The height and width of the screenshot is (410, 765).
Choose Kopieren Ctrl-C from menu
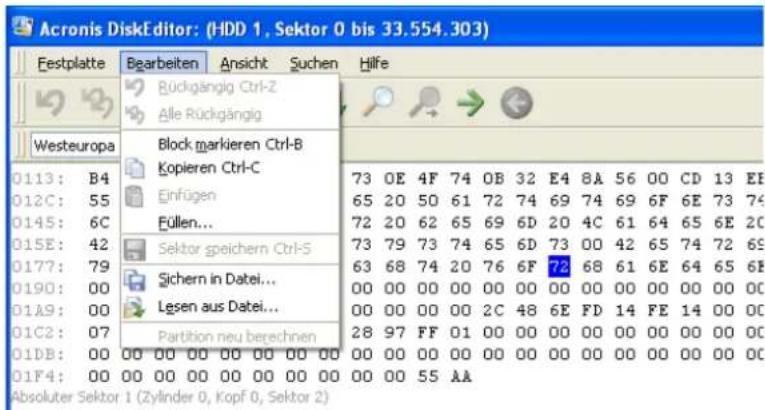[230, 168]
